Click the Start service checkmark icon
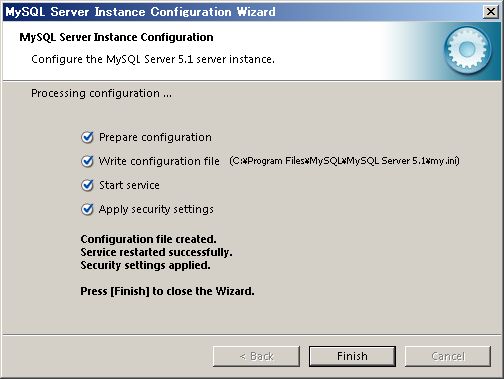This screenshot has height=379, width=504. [87, 185]
